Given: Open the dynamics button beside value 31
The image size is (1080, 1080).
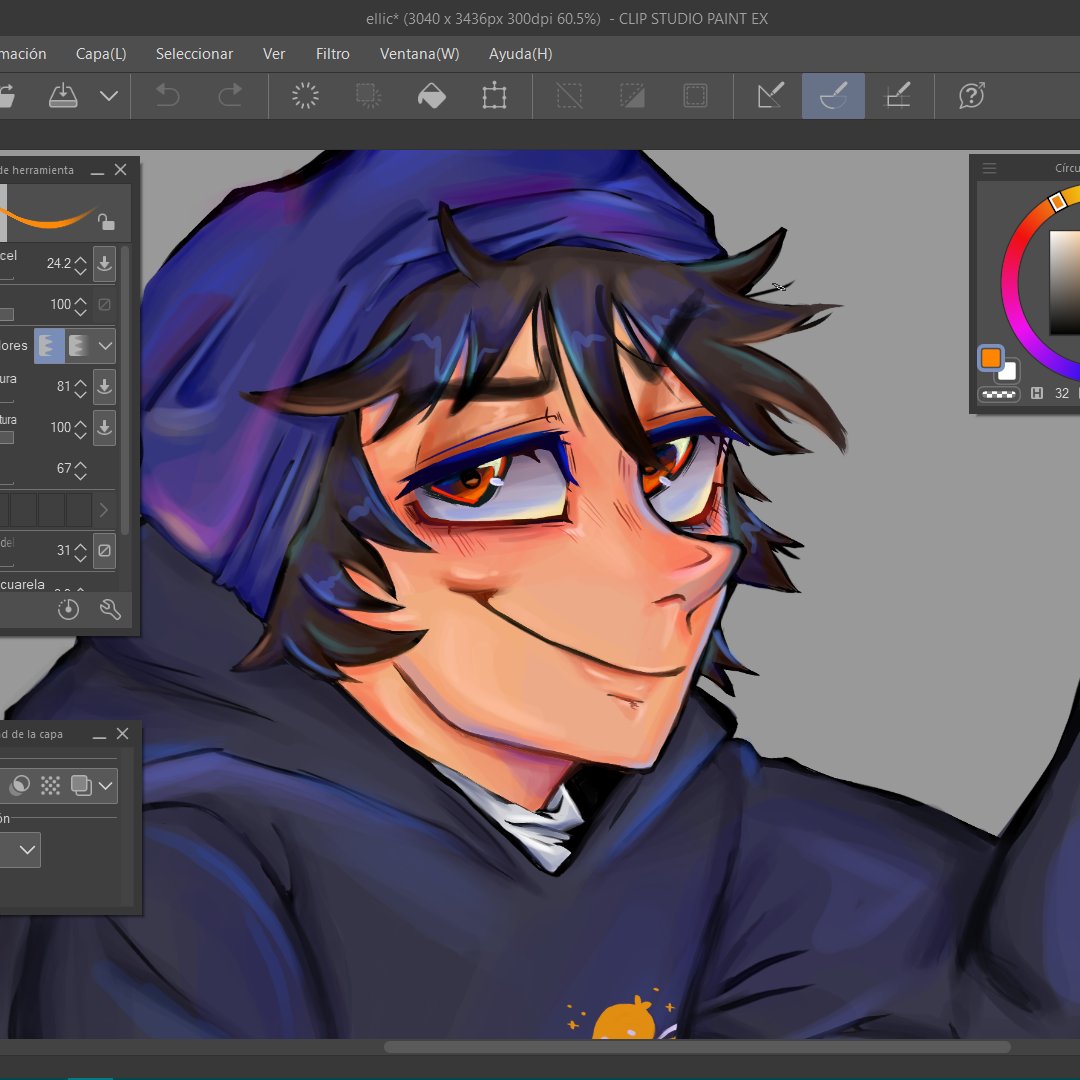Looking at the screenshot, I should [105, 550].
